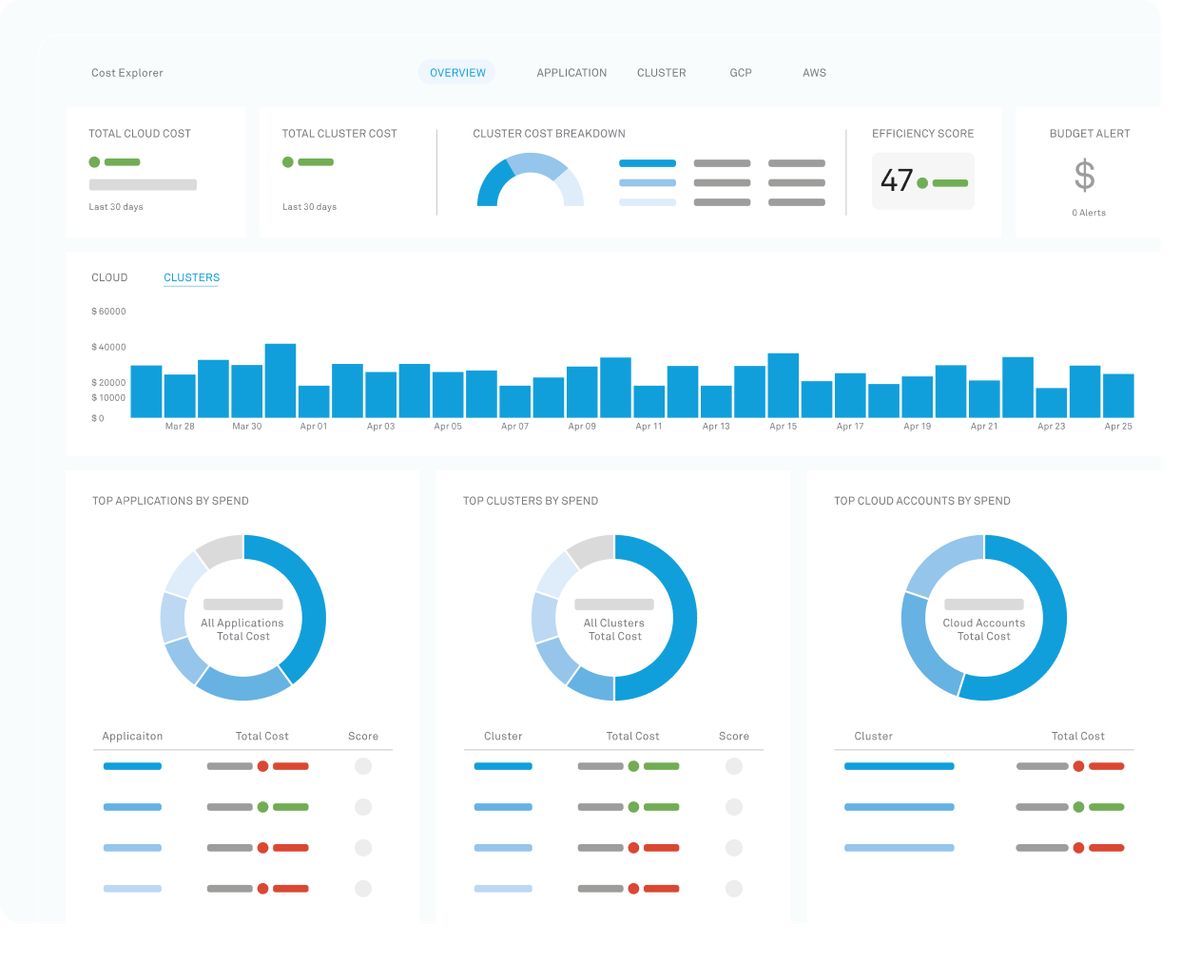This screenshot has height=958, width=1200.
Task: Open the OVERVIEW tab
Action: coord(457,73)
